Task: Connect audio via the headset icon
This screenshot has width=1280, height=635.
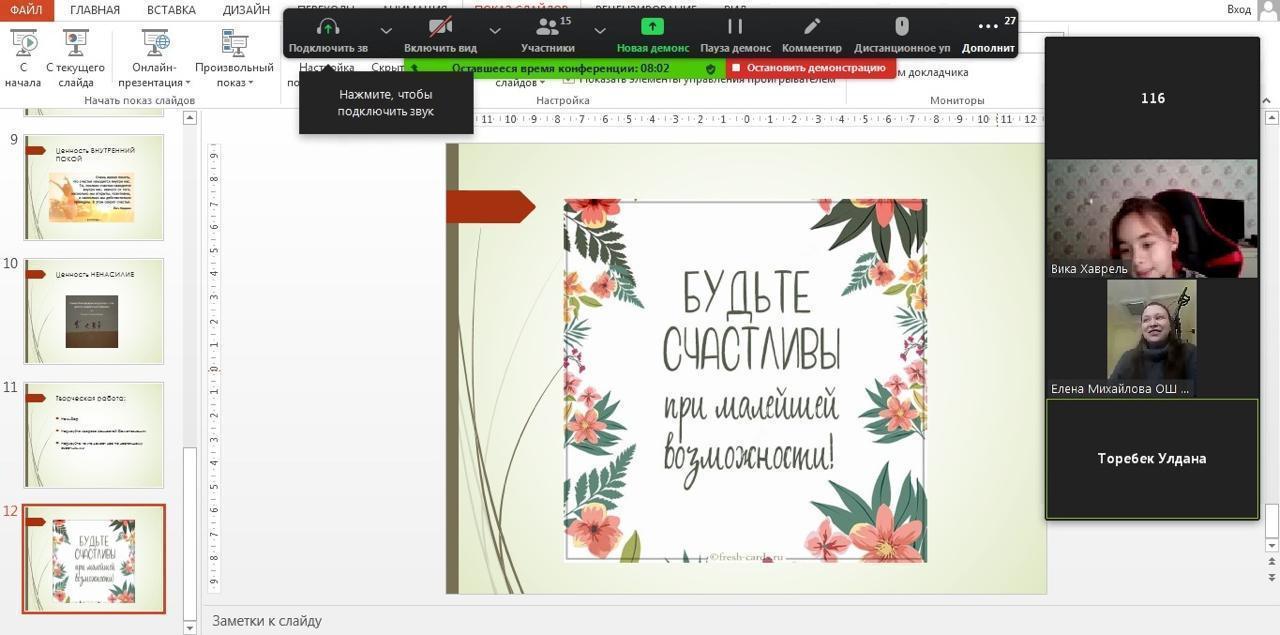Action: click(327, 26)
